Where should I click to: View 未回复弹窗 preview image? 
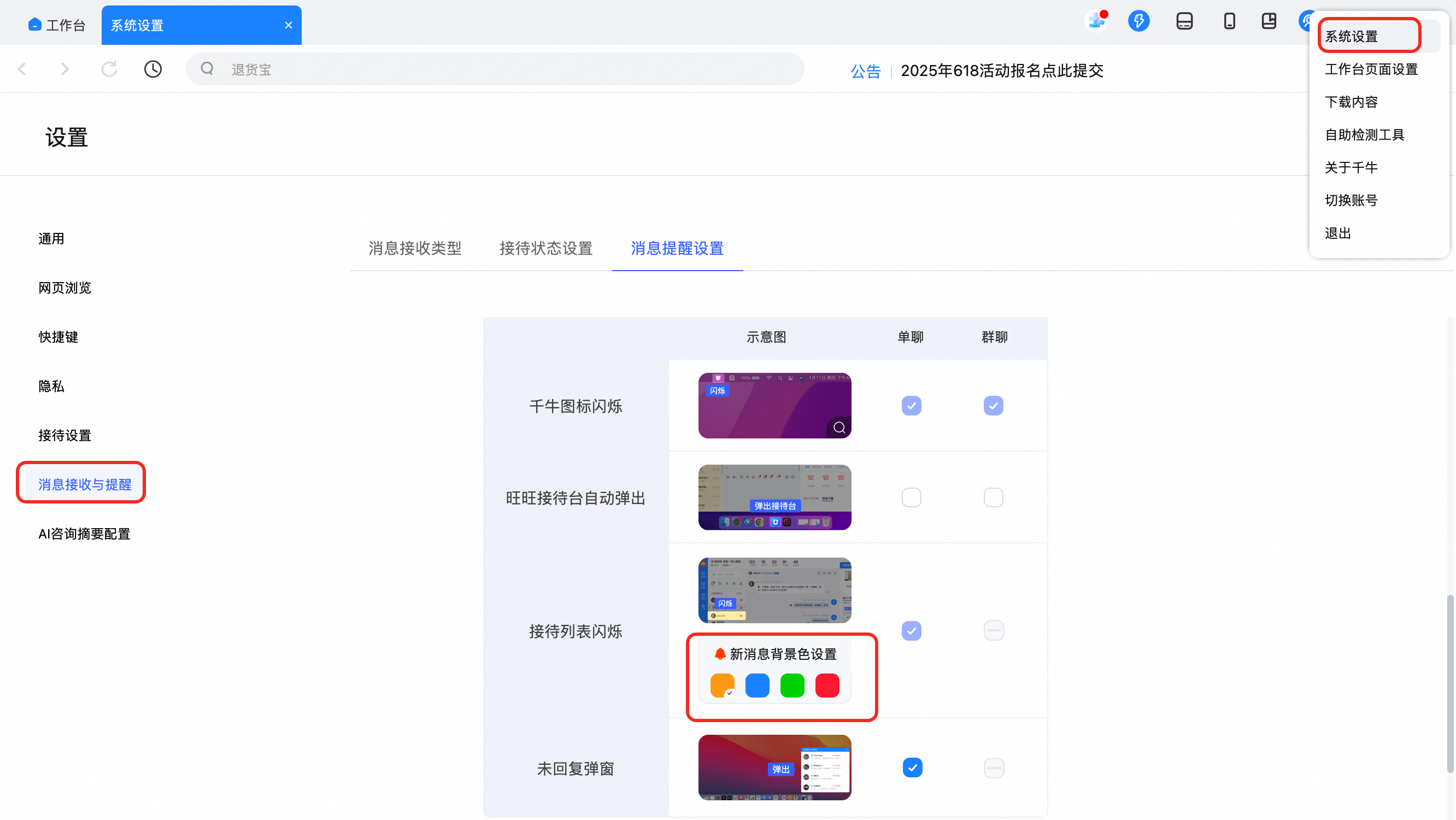(x=774, y=768)
